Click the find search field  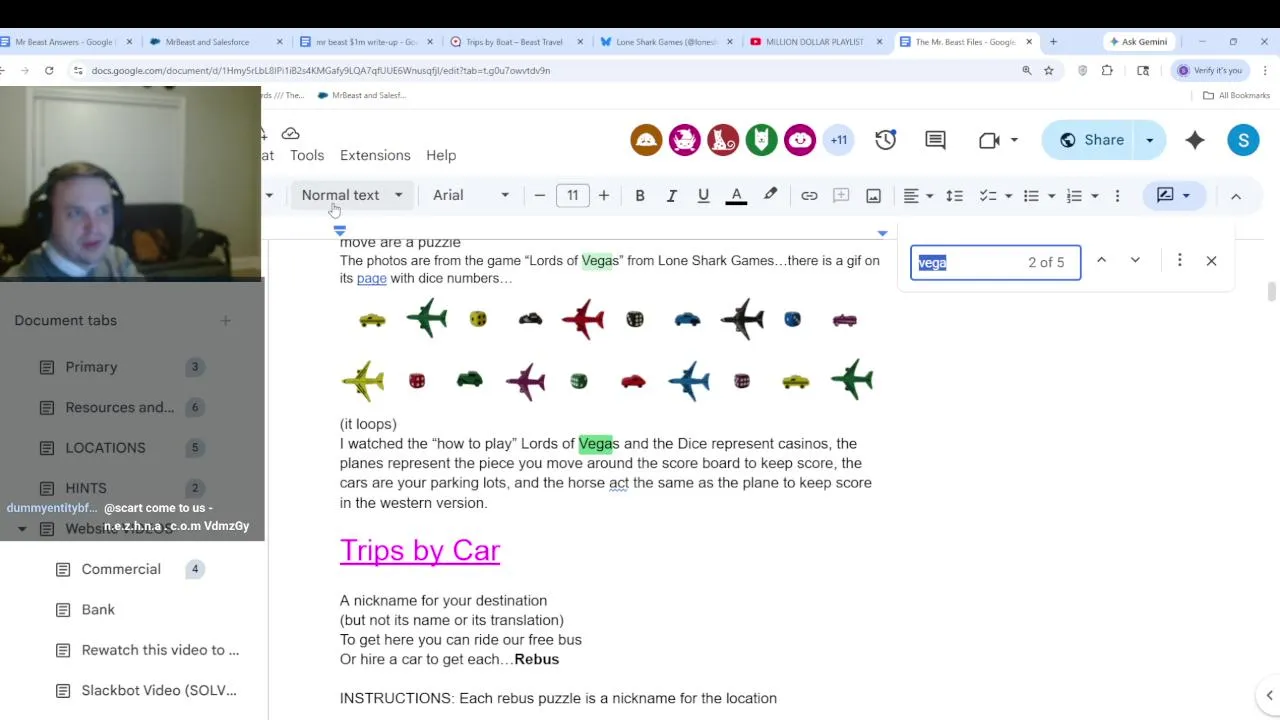click(x=995, y=262)
